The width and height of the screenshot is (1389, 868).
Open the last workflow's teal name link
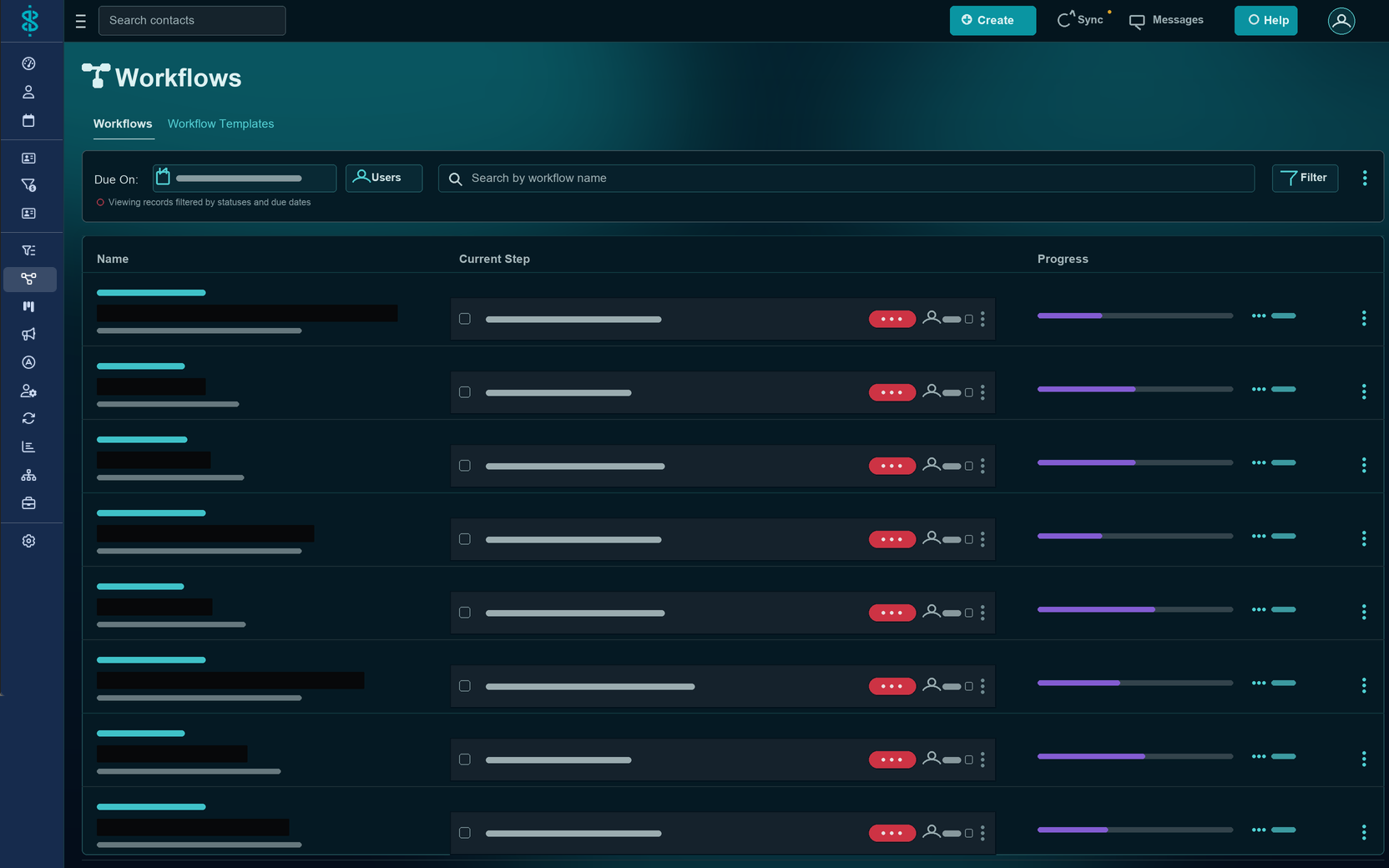point(151,807)
